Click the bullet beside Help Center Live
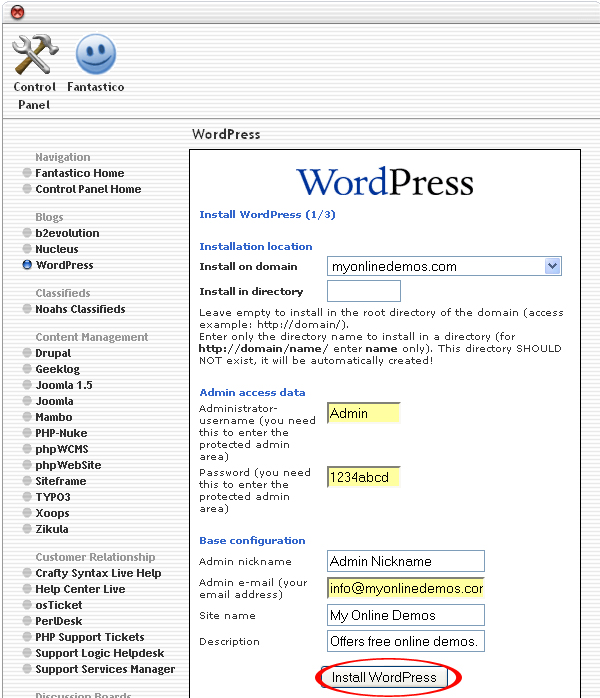 click(x=27, y=589)
